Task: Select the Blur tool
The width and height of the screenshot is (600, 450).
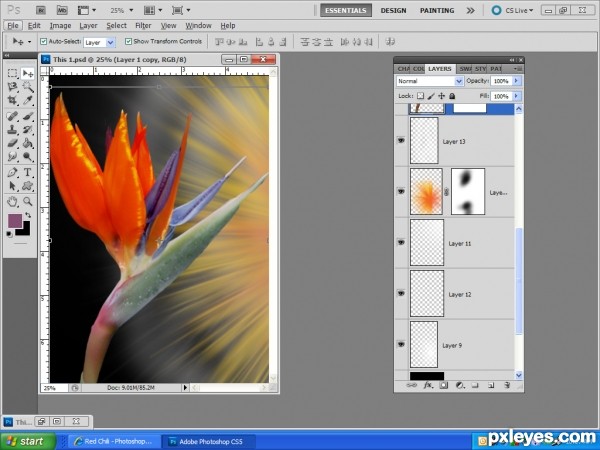Action: pos(13,157)
